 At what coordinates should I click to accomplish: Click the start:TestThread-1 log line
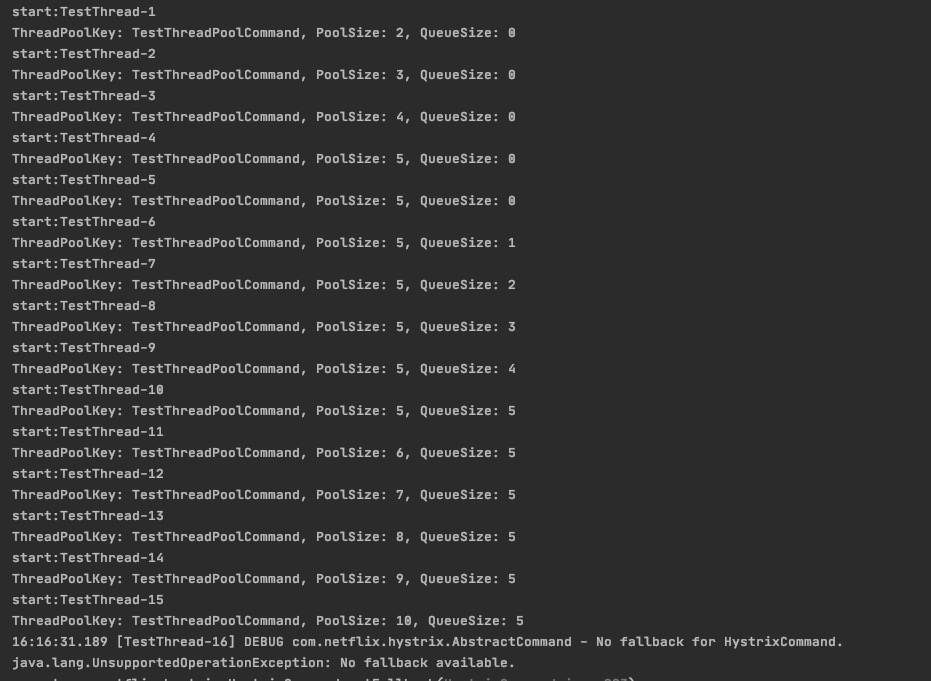tap(84, 12)
